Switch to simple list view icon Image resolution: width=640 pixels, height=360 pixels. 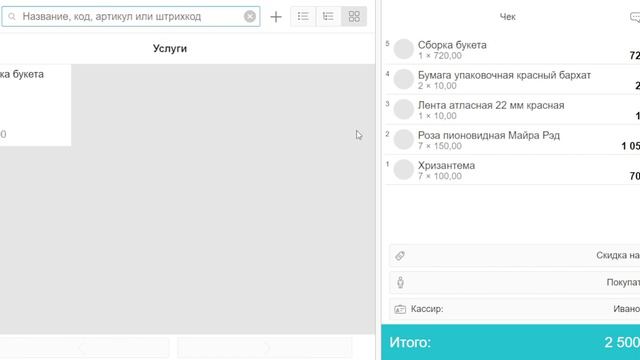pos(303,16)
